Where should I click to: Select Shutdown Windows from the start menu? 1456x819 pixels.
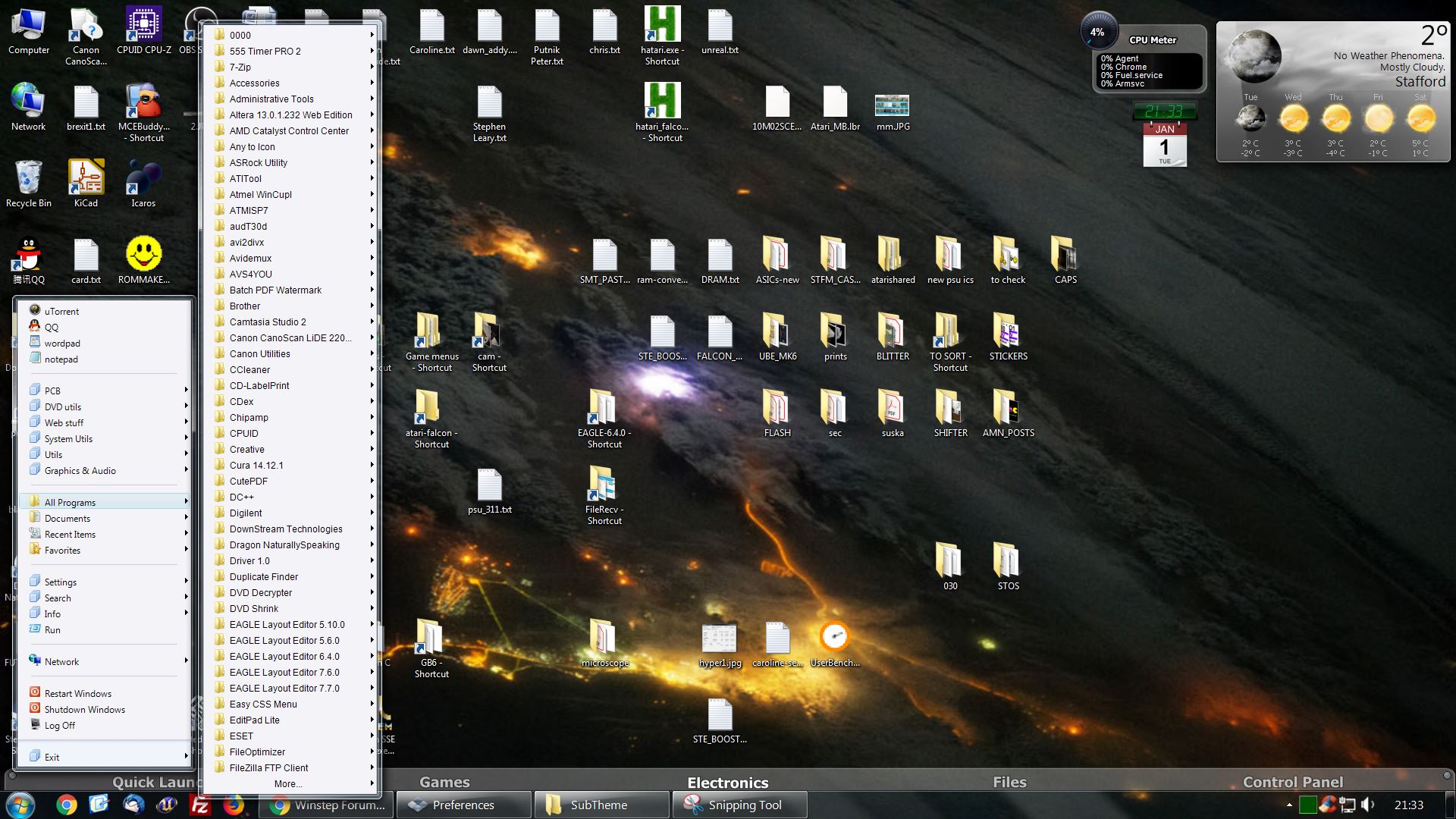[x=84, y=710]
